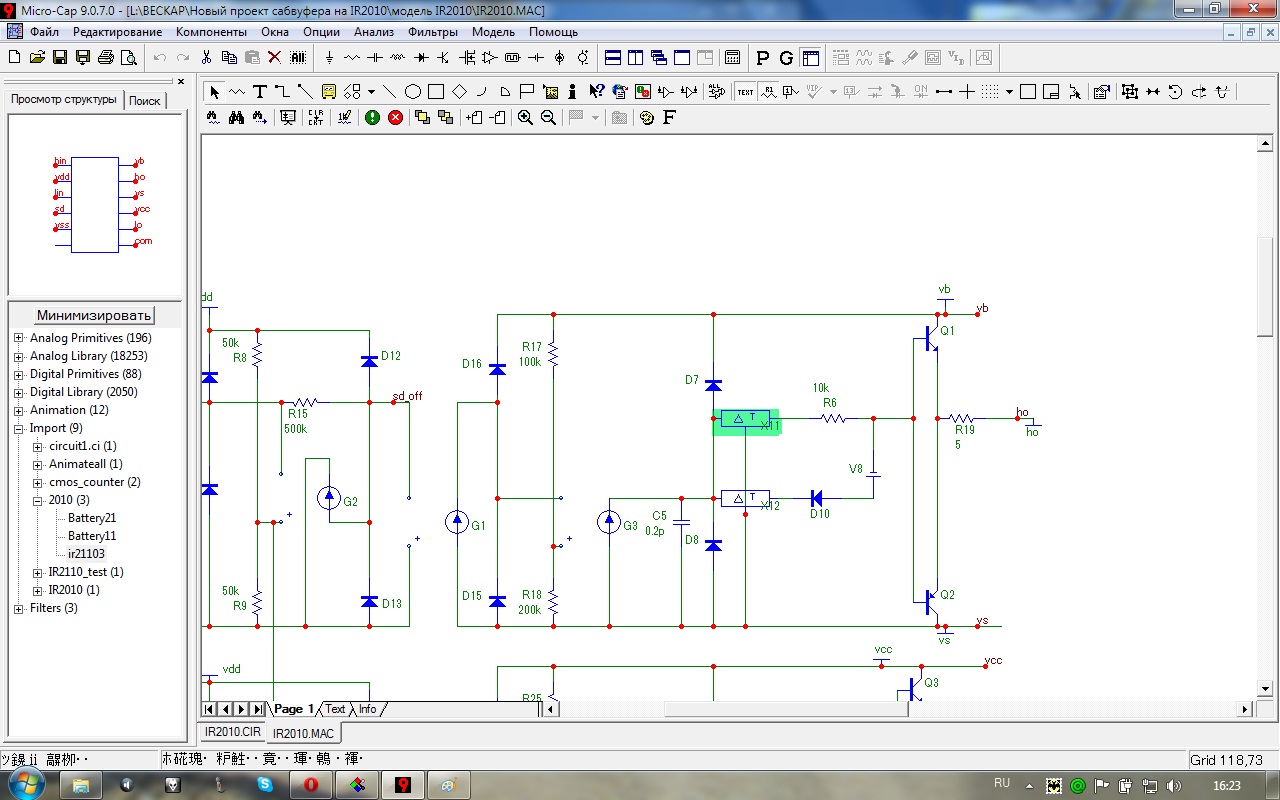Click the red circle X icon

(x=396, y=117)
